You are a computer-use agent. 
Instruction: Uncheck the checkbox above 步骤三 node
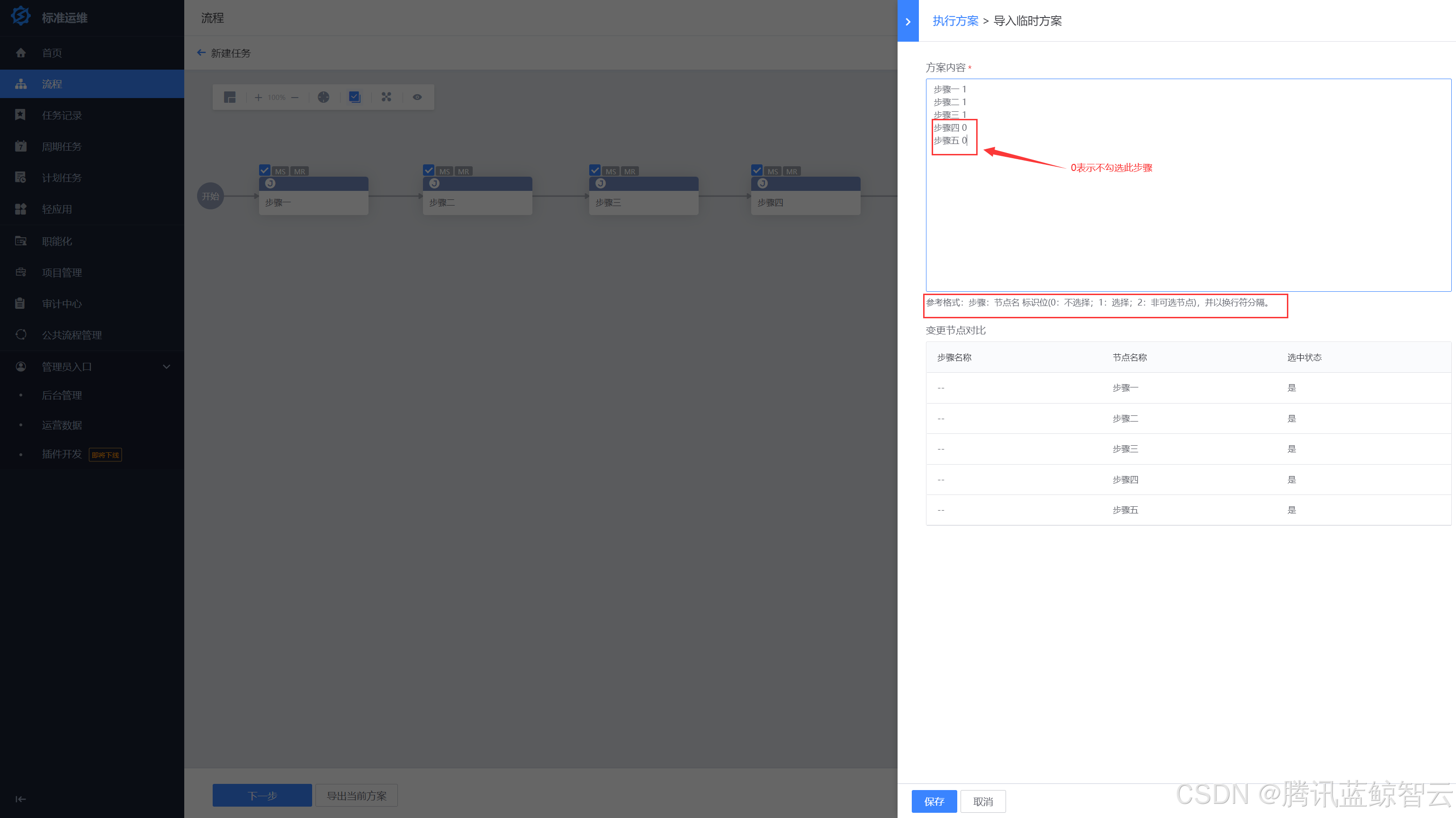[x=594, y=170]
